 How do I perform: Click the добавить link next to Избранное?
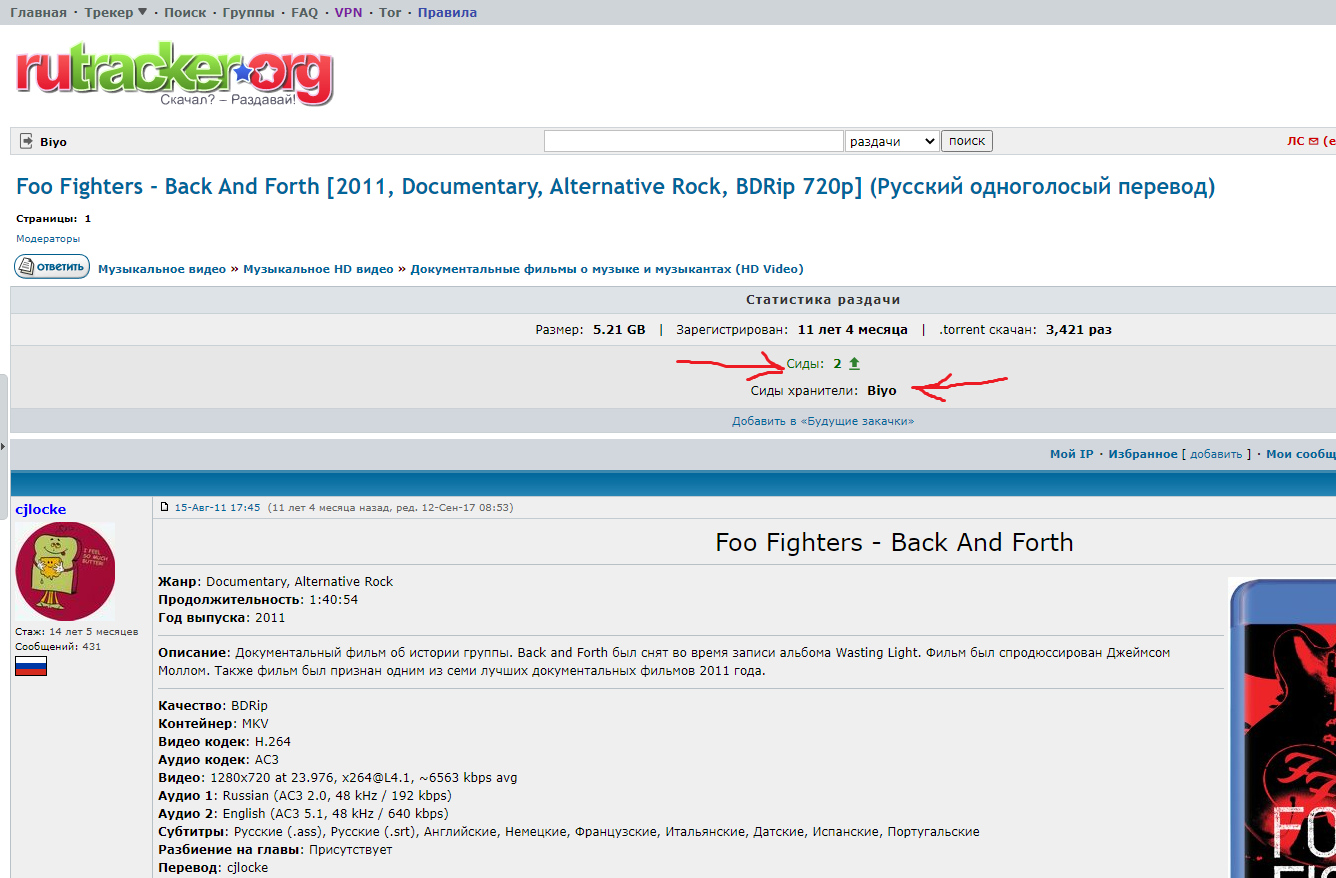click(1216, 454)
